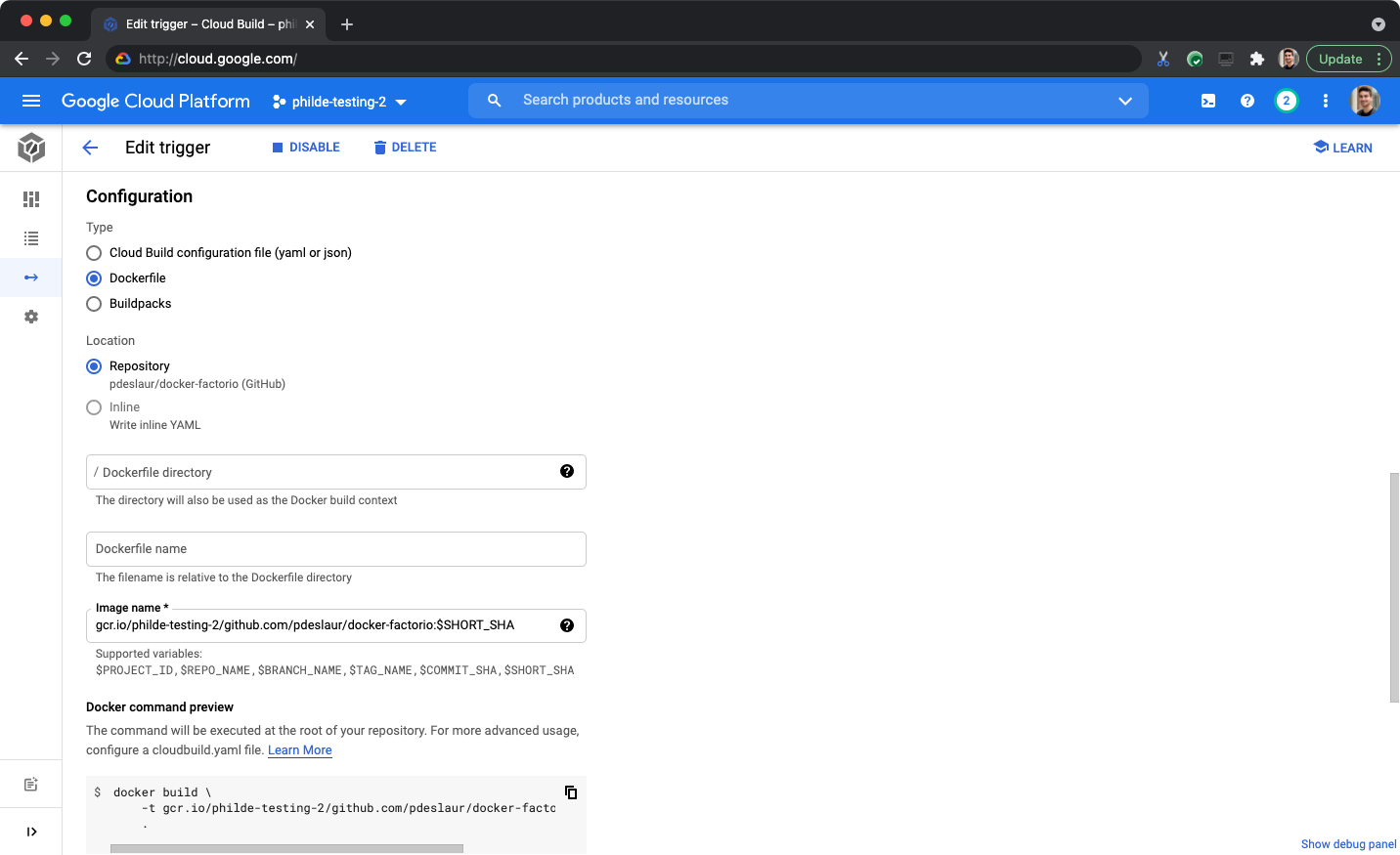Expand the left sidebar navigation panel
This screenshot has height=855, width=1400.
[x=31, y=832]
